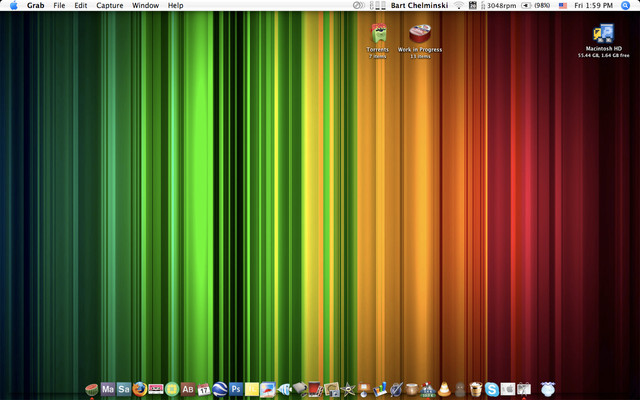
Task: Open the Wi-Fi status menu
Action: tap(459, 6)
